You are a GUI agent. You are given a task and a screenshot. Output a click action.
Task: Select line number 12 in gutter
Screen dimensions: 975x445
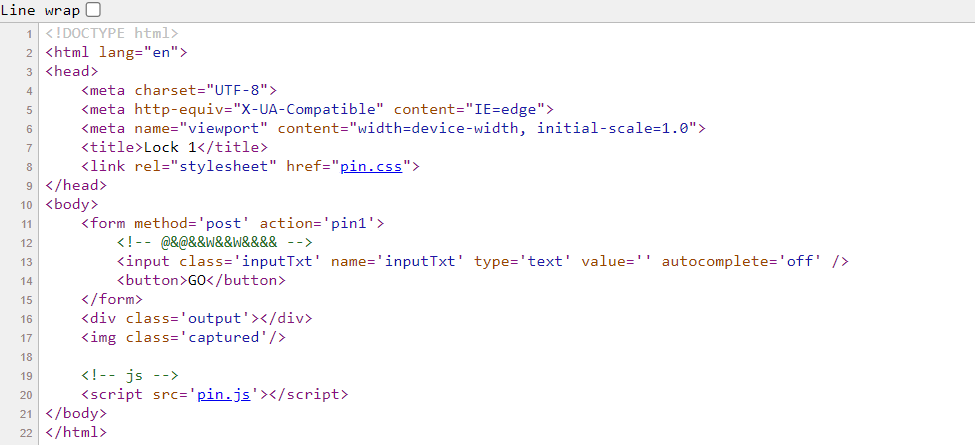[x=27, y=242]
